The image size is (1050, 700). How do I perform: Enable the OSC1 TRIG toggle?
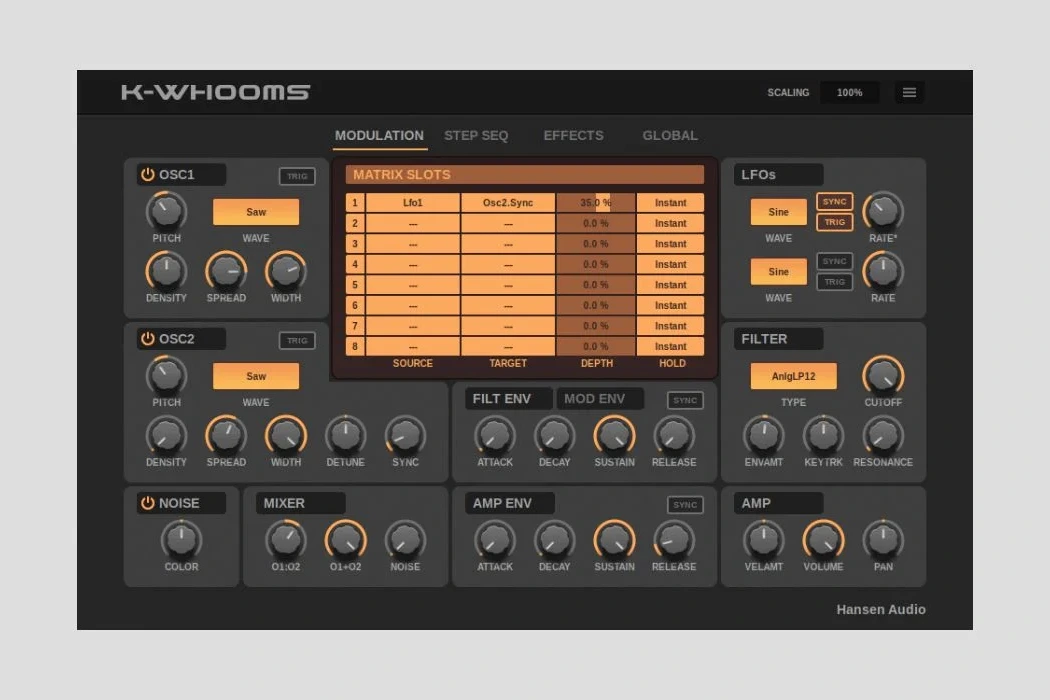point(297,177)
